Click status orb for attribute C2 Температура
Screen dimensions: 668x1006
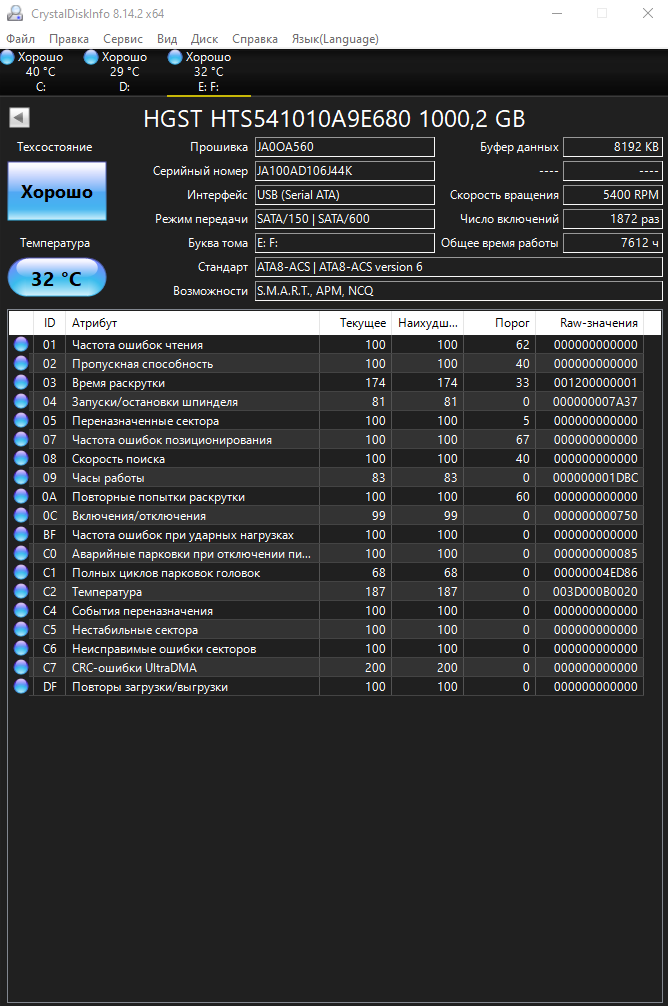tap(21, 592)
